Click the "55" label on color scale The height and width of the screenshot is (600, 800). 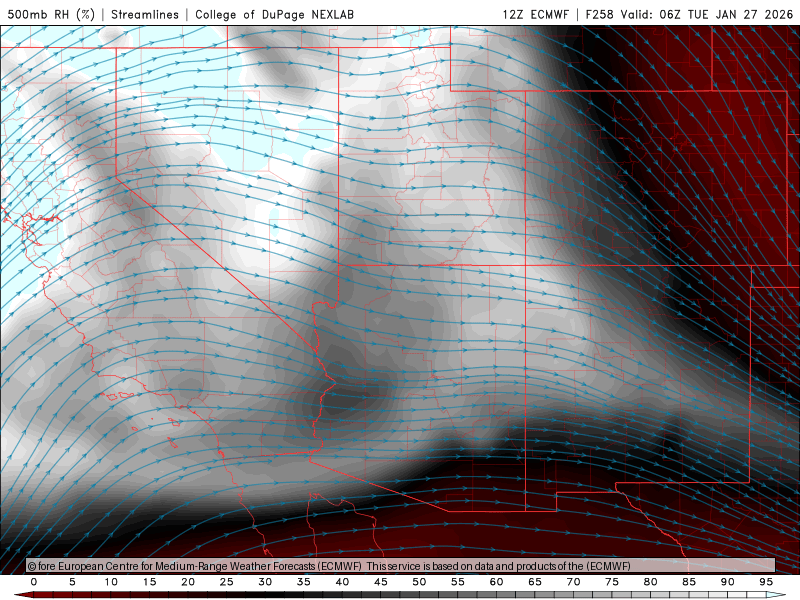(x=458, y=582)
